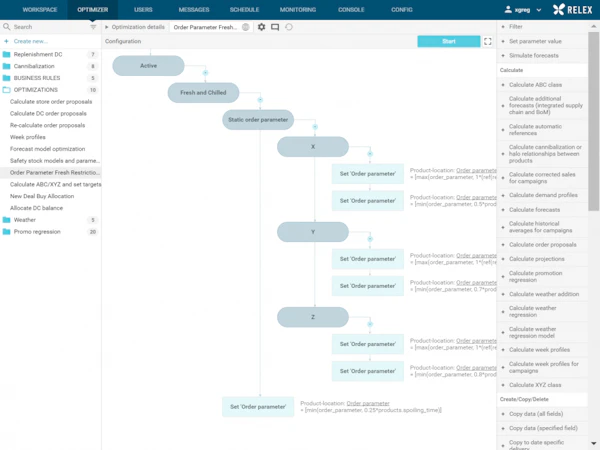Click the plus icon for Create new
This screenshot has width=600, height=450.
(x=6, y=41)
